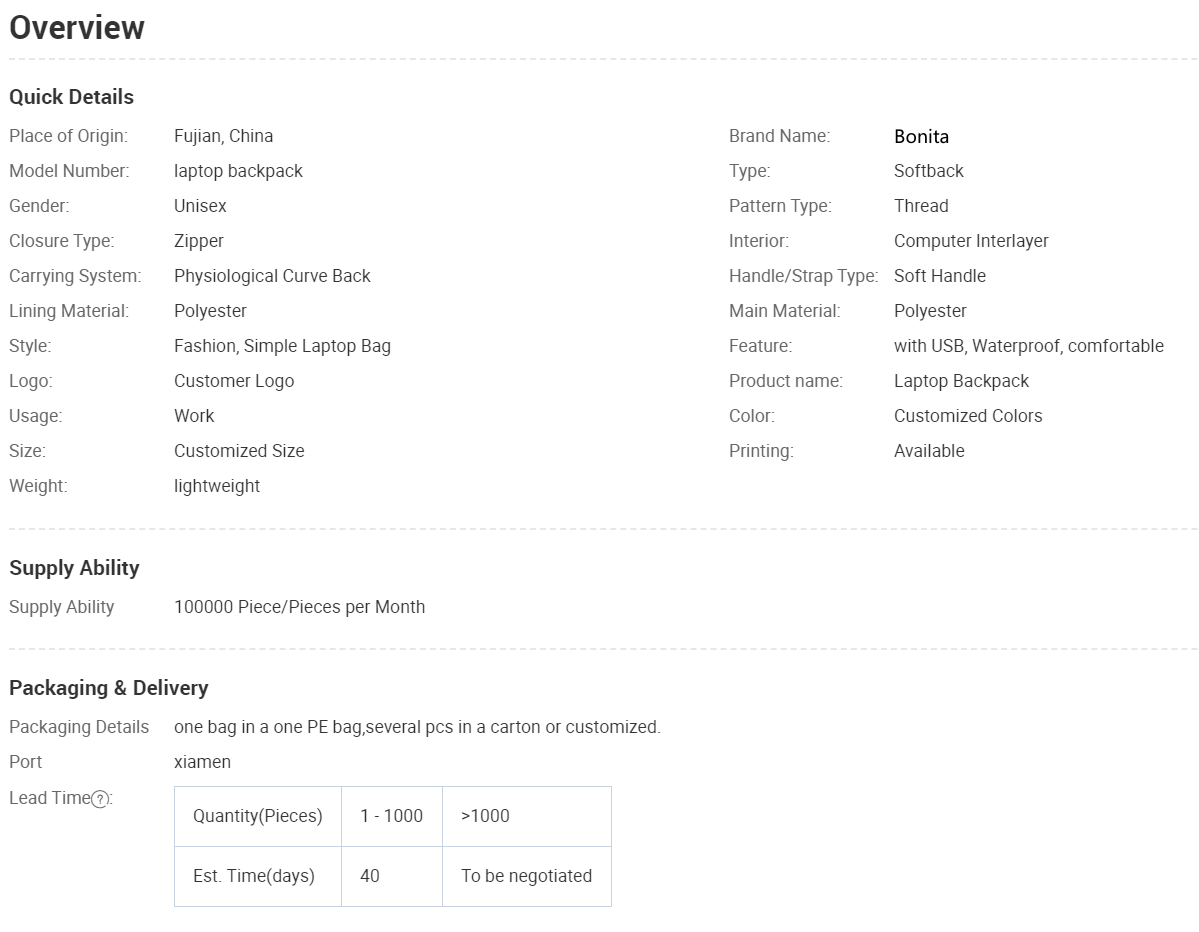Click the Bonita brand name value
Screen dimensions: 1199x932
point(921,136)
